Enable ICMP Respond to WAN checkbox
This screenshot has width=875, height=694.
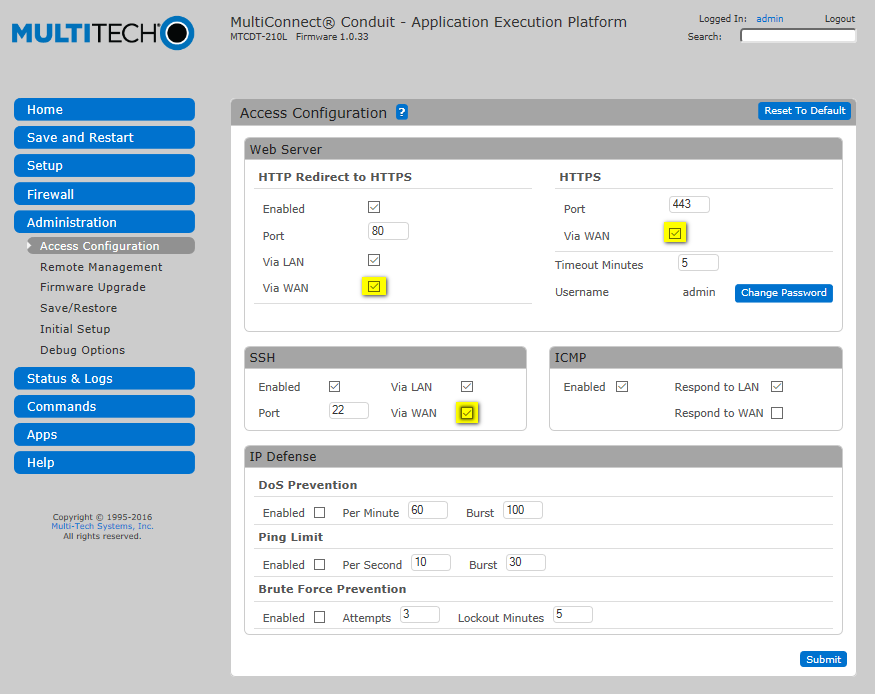(777, 413)
